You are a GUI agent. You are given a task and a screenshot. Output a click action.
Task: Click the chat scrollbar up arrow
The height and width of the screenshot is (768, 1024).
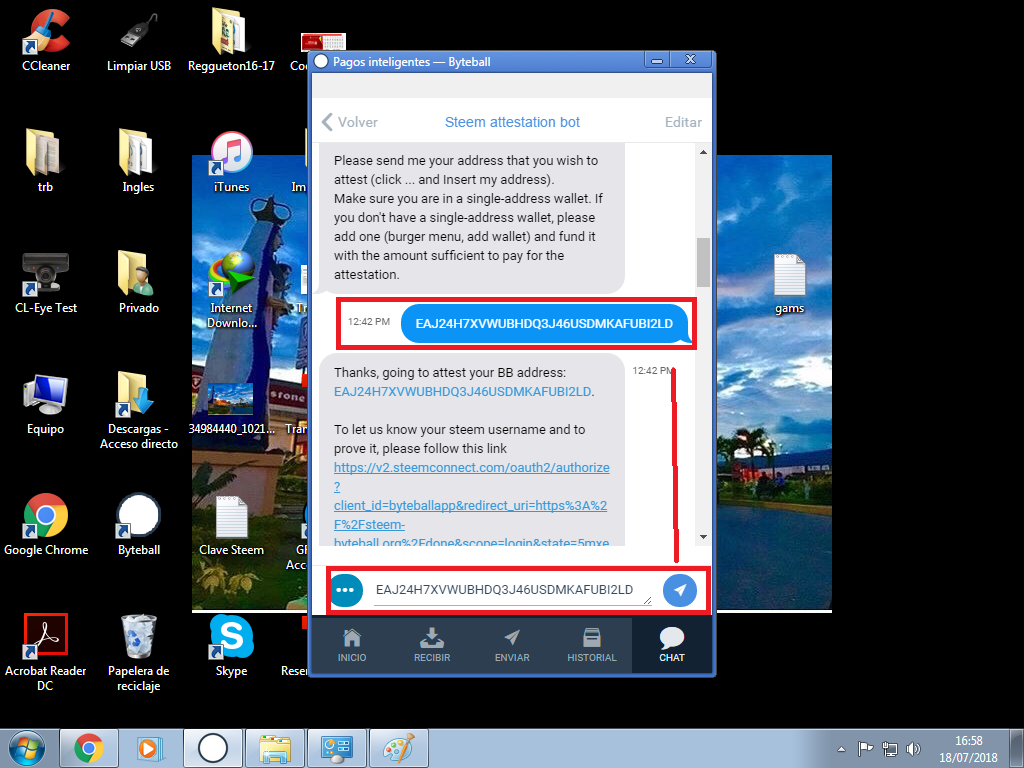703,152
